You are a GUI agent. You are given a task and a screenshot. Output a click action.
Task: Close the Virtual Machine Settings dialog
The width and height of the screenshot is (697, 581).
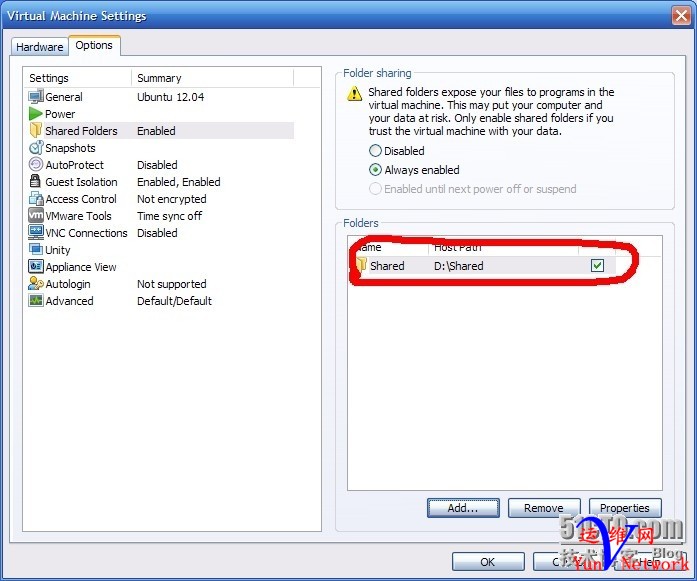click(x=681, y=16)
